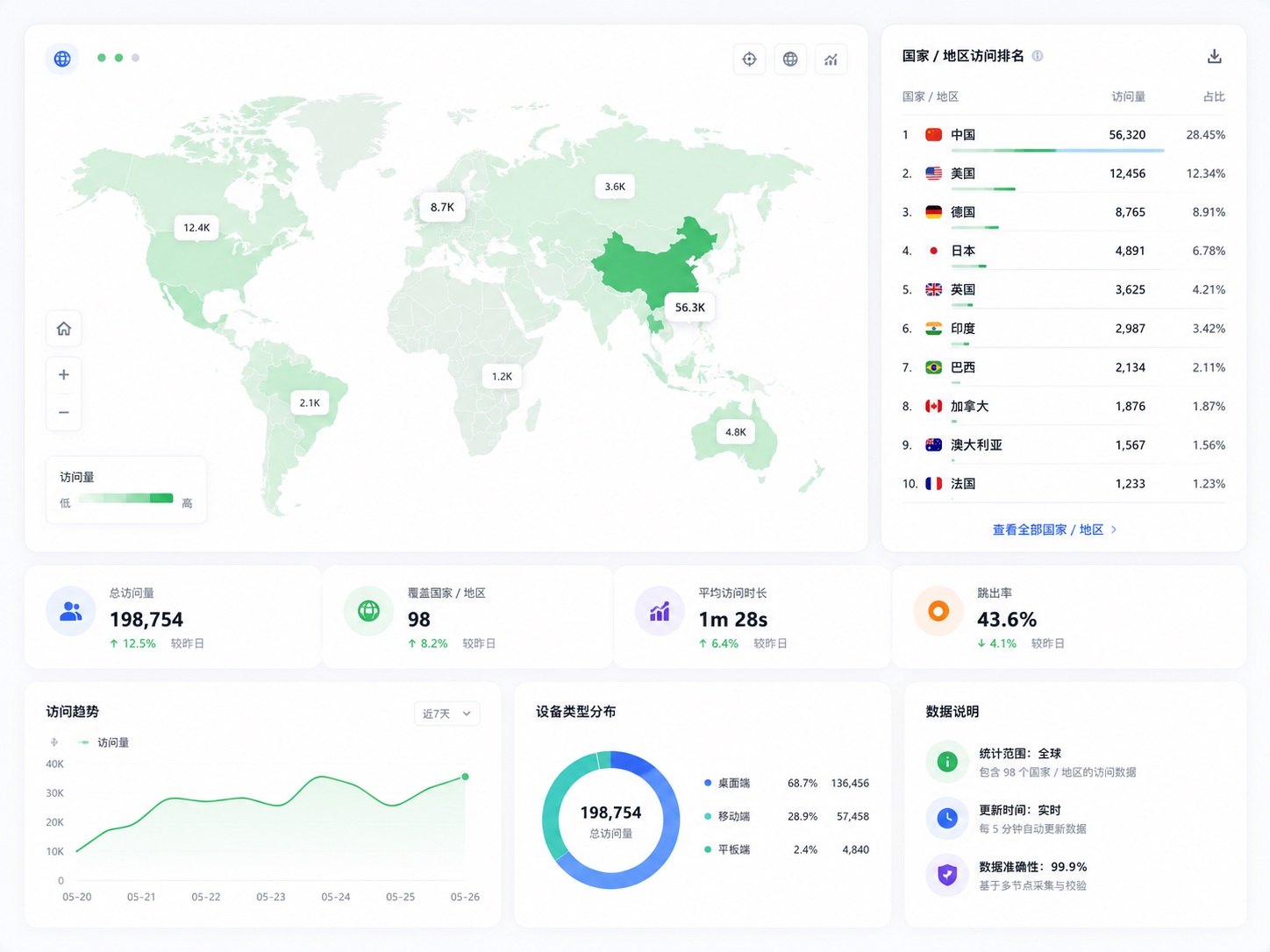Toggle the 访问量 series in trend legend
Viewport: 1270px width, 952px height.
click(103, 742)
